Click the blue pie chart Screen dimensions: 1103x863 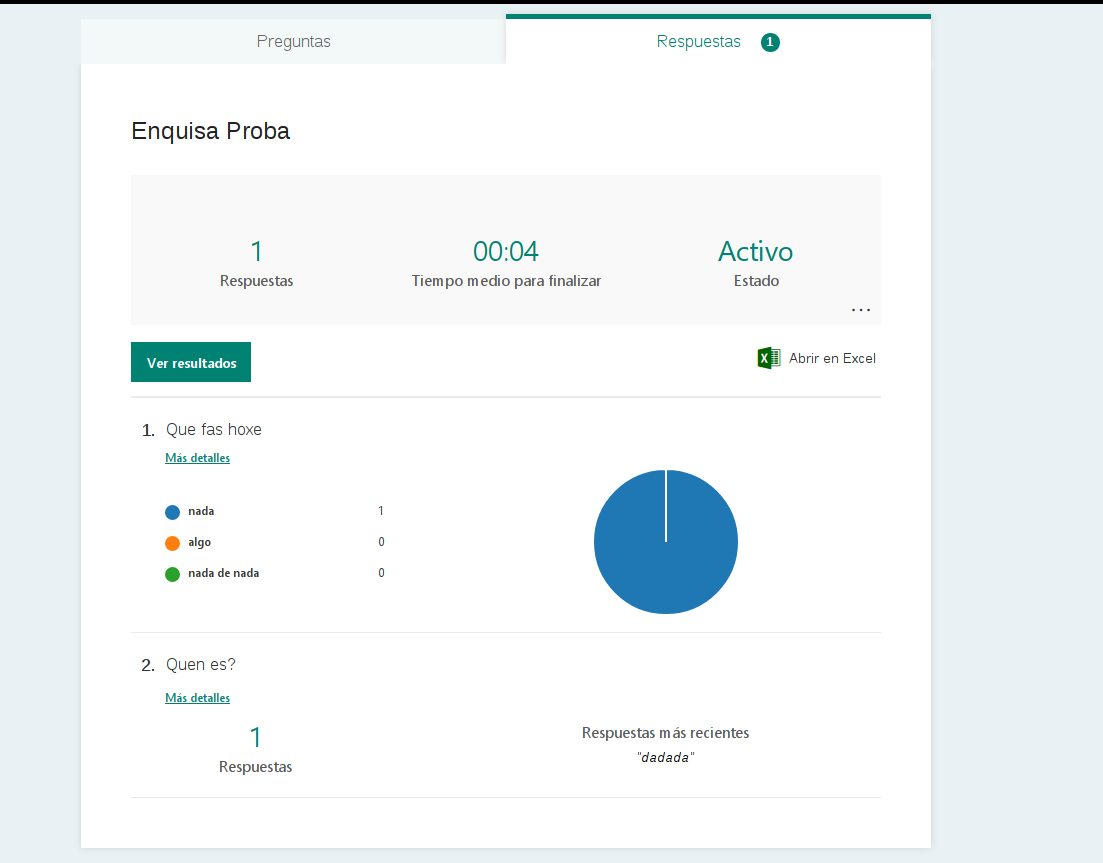666,542
